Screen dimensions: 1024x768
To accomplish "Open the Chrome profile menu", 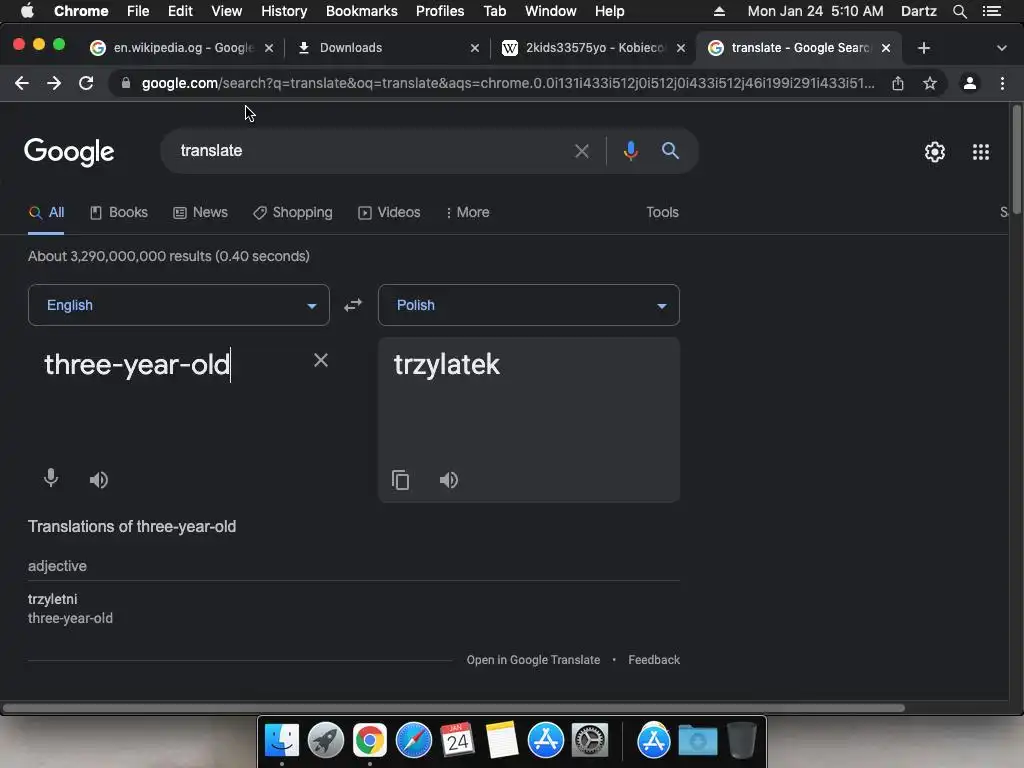I will coord(970,83).
